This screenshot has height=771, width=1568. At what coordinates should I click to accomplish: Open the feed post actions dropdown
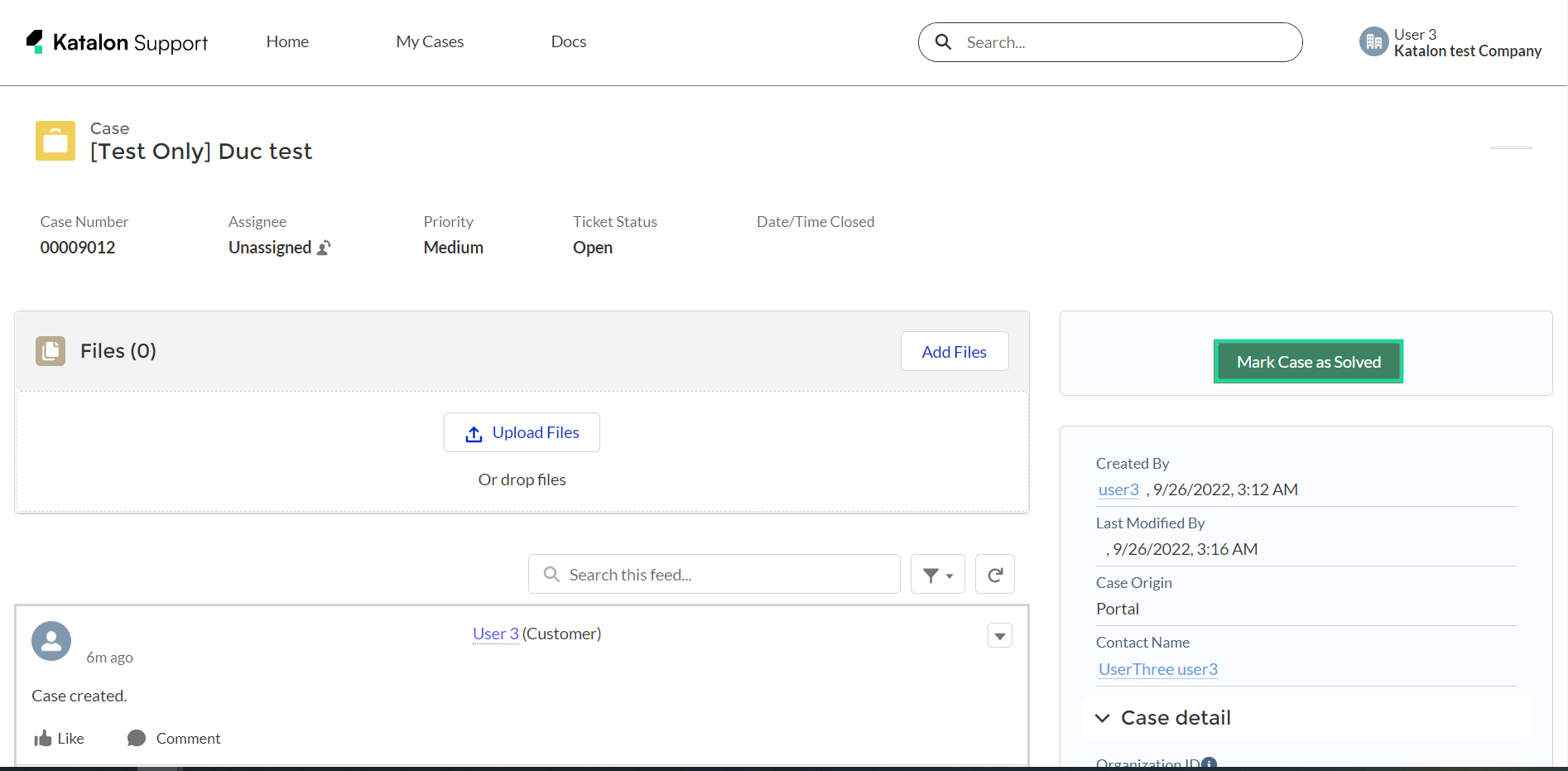[x=999, y=635]
